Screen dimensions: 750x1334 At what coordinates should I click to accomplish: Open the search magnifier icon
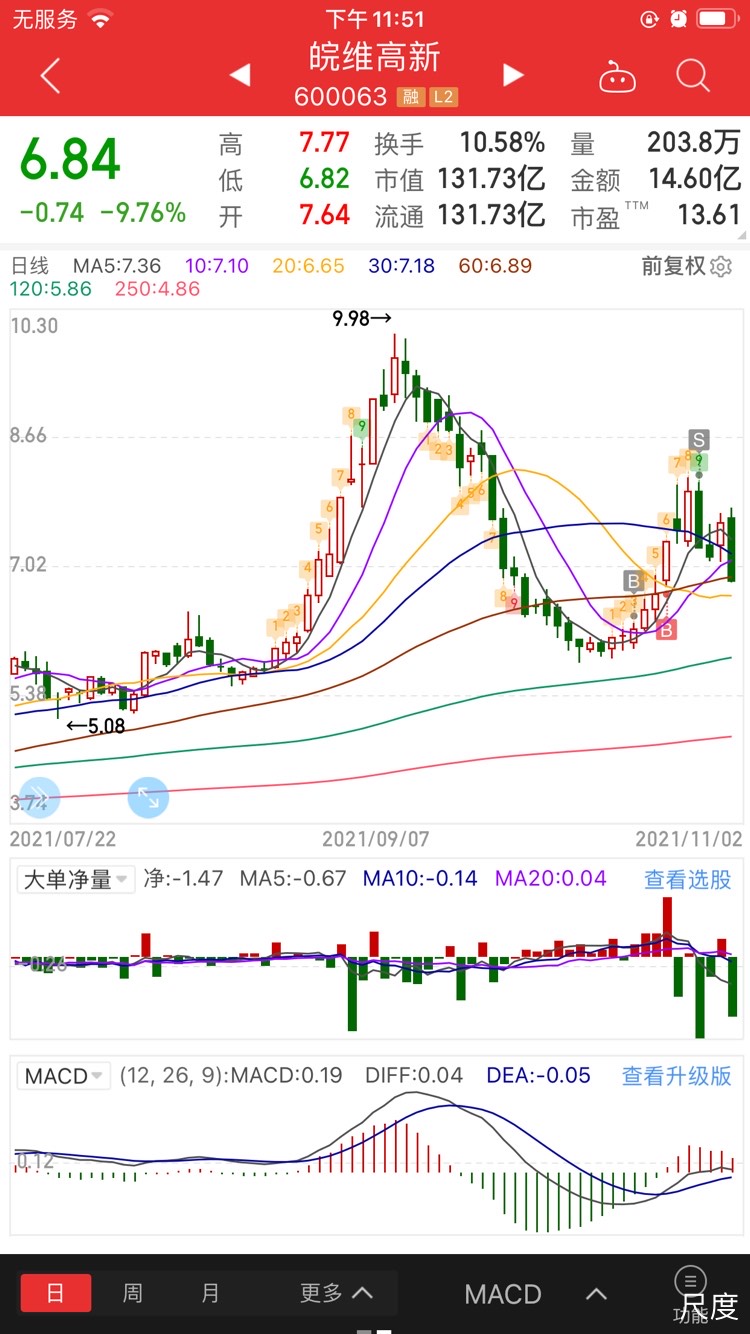[692, 75]
